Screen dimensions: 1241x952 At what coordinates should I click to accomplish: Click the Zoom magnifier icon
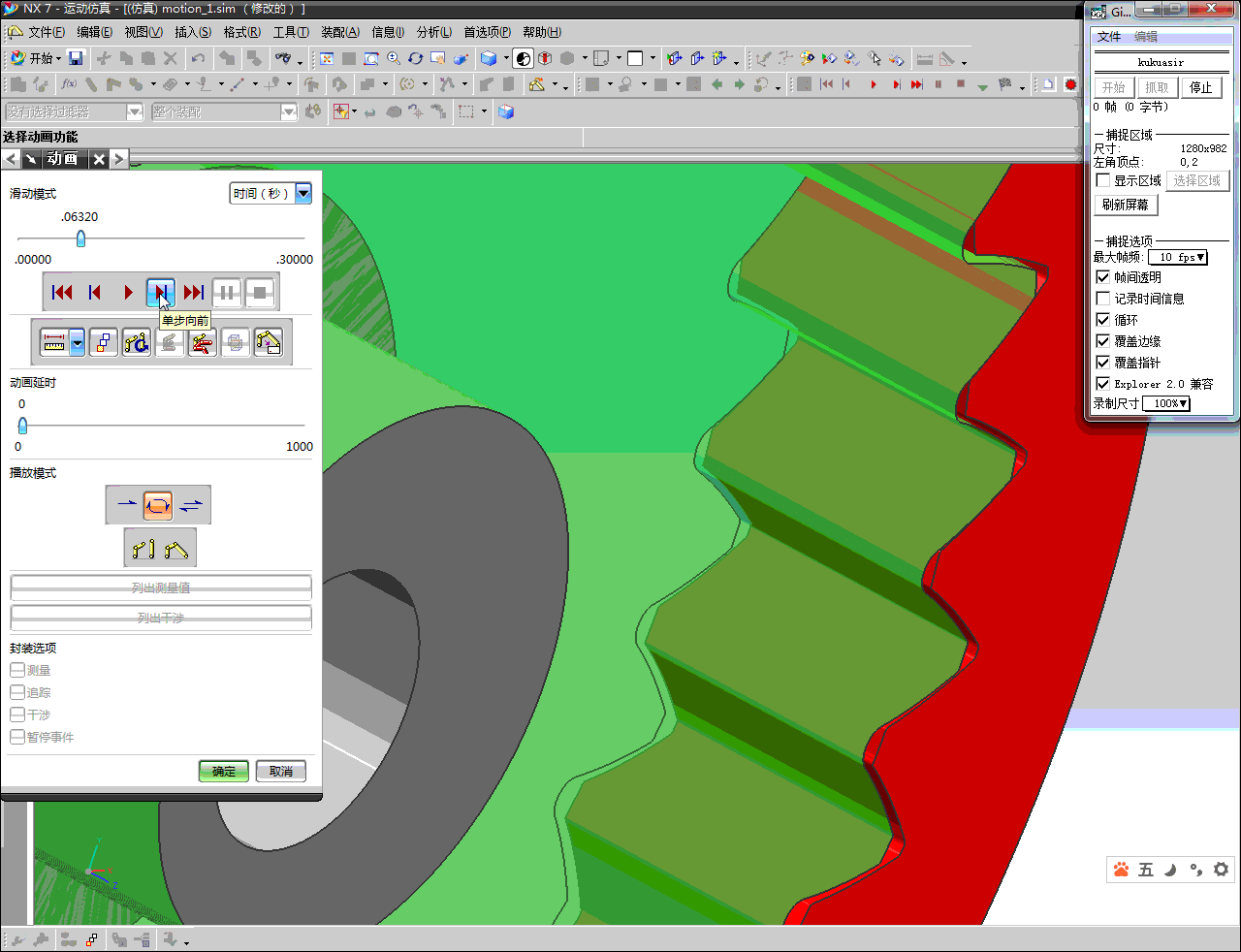(x=394, y=58)
